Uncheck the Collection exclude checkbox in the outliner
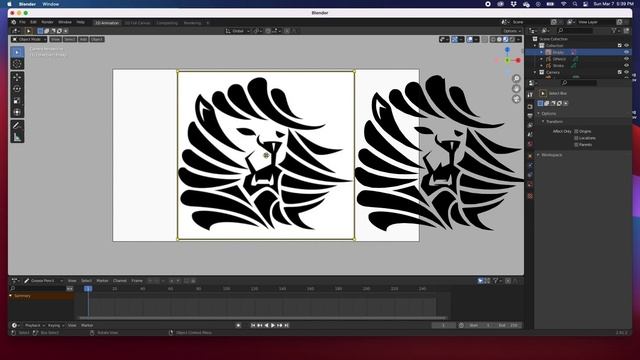 tap(620, 46)
